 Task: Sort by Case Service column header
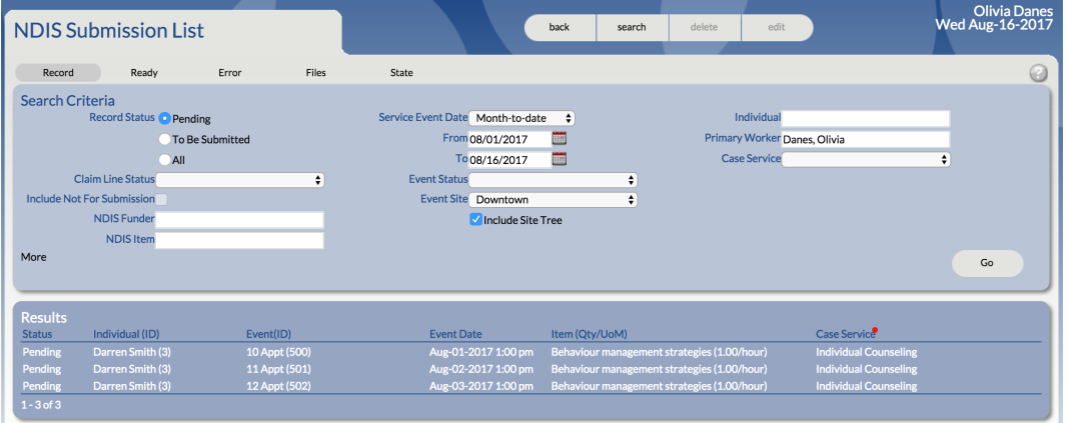[845, 334]
